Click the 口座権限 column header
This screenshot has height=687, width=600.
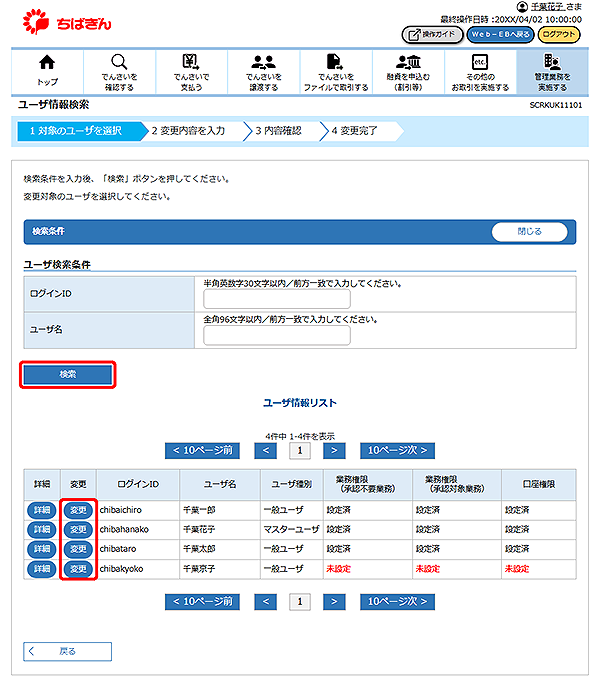point(539,485)
